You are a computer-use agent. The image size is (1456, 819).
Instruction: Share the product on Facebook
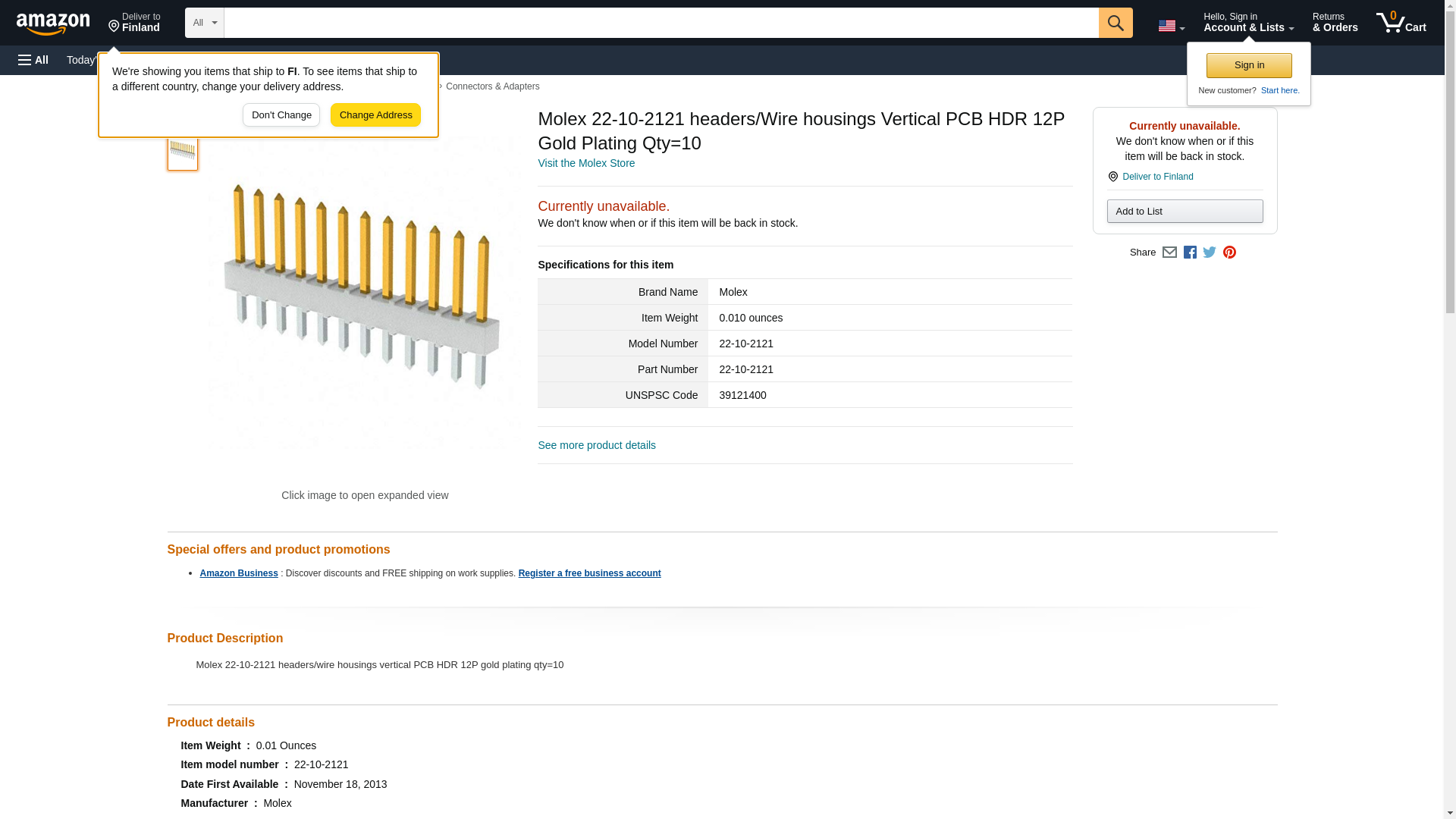point(1190,253)
